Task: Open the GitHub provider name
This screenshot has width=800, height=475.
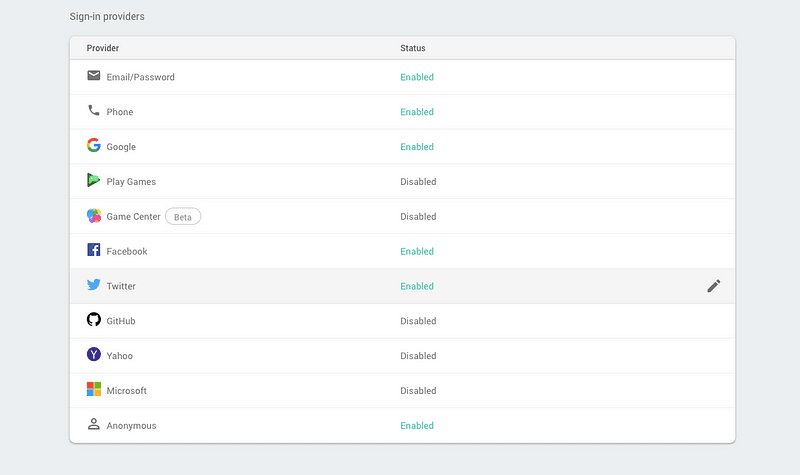Action: 121,321
